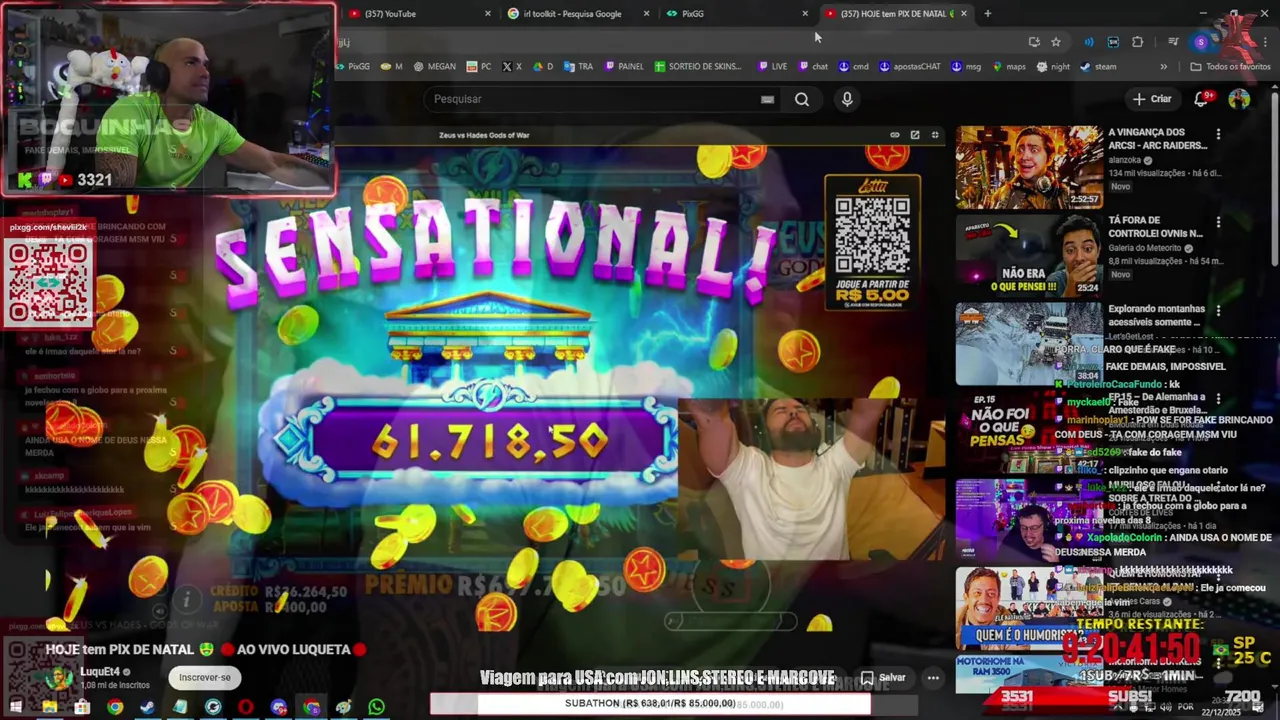Launch Microsoft Store from the taskbar
1280x720 pixels.
[x=82, y=707]
